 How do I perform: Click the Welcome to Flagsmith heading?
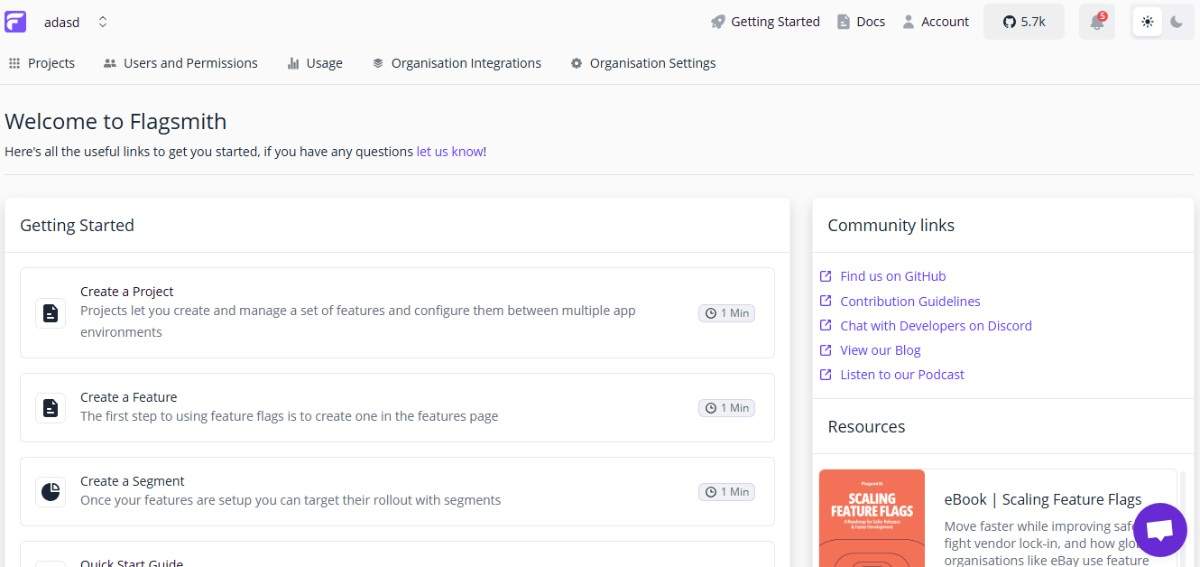click(116, 122)
